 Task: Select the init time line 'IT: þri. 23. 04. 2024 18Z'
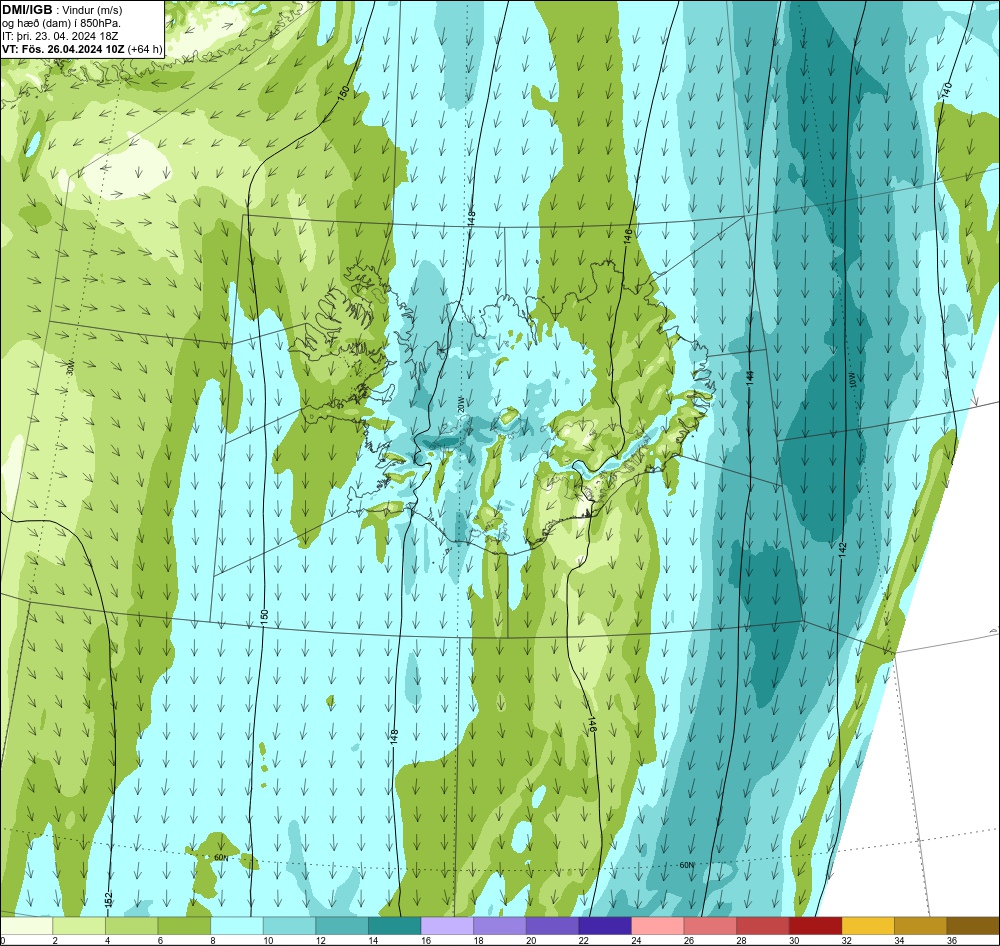coord(60,36)
